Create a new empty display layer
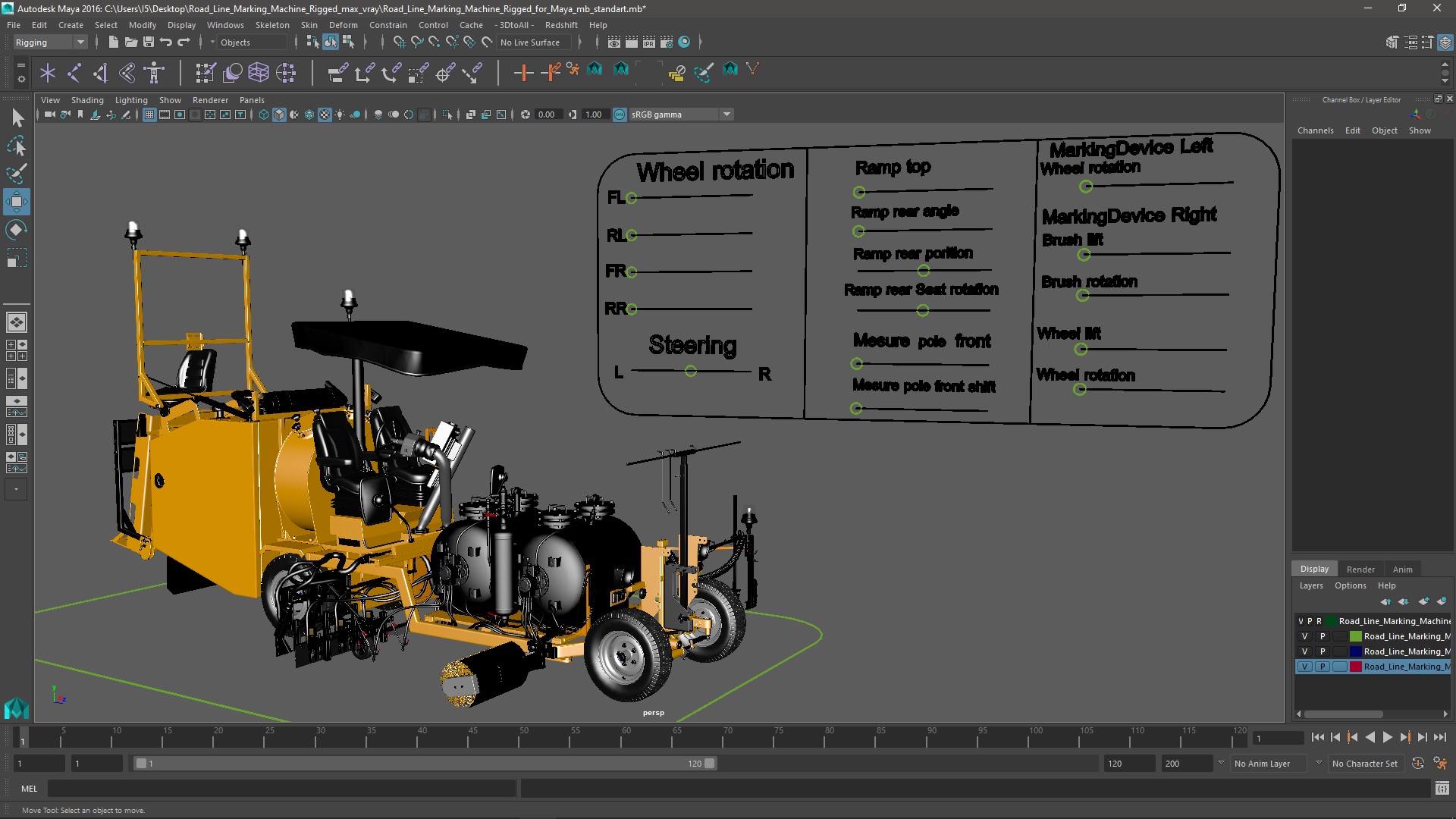The height and width of the screenshot is (819, 1456). (x=1423, y=601)
